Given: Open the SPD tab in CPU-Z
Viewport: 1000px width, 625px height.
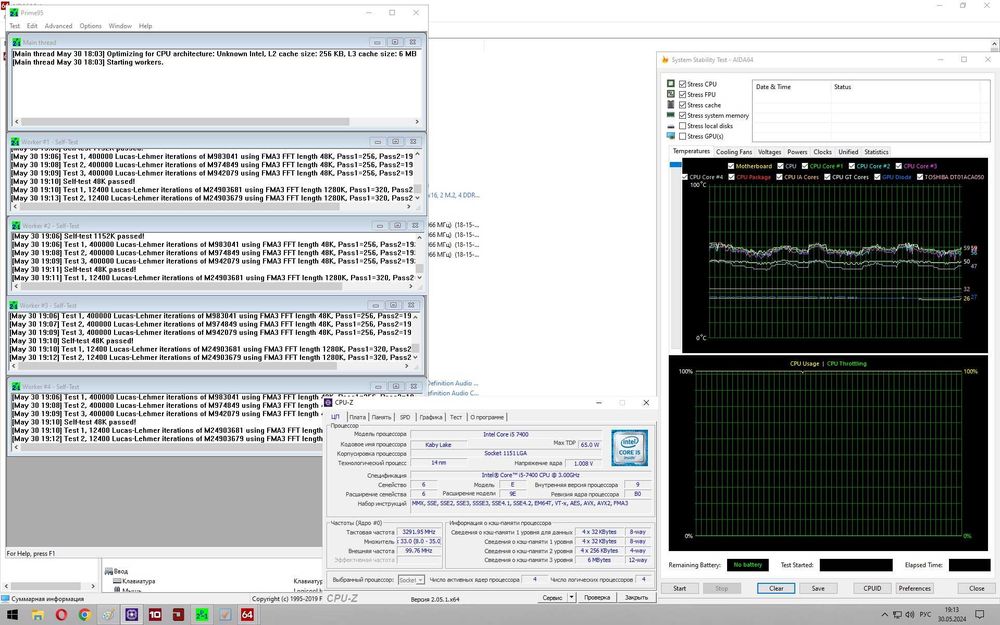Looking at the screenshot, I should pyautogui.click(x=405, y=417).
